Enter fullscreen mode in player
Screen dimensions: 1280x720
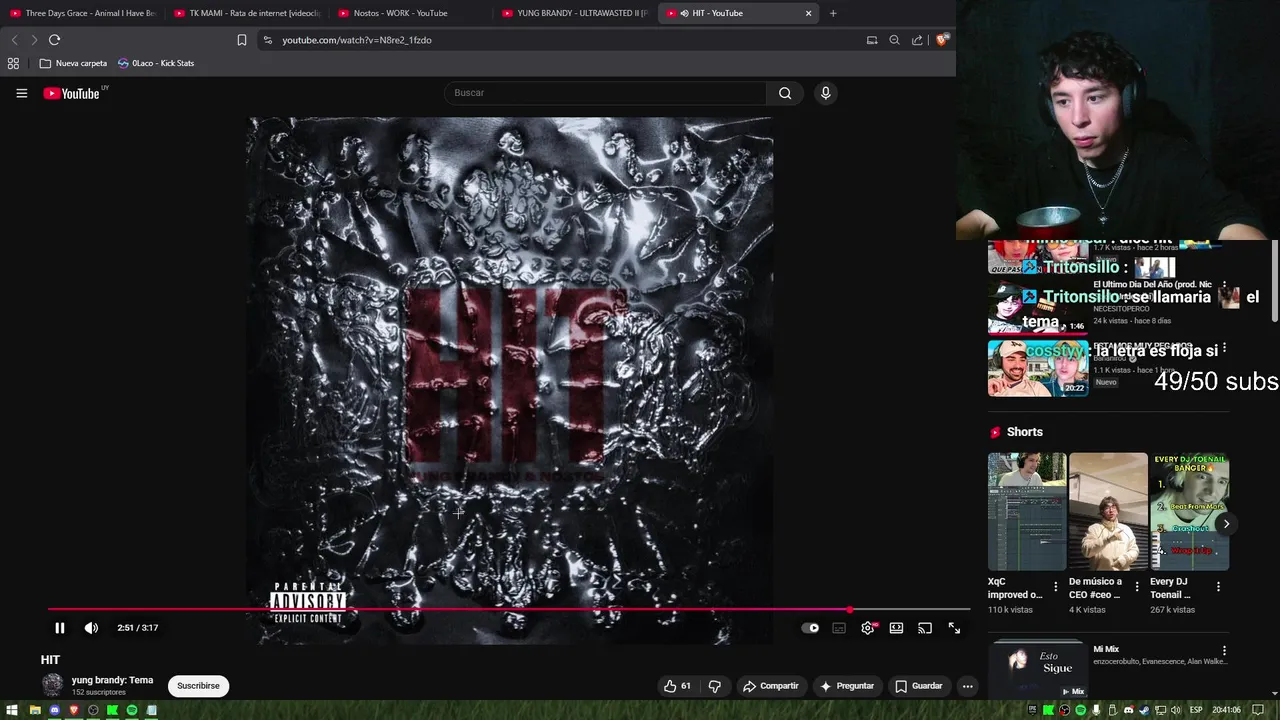954,628
